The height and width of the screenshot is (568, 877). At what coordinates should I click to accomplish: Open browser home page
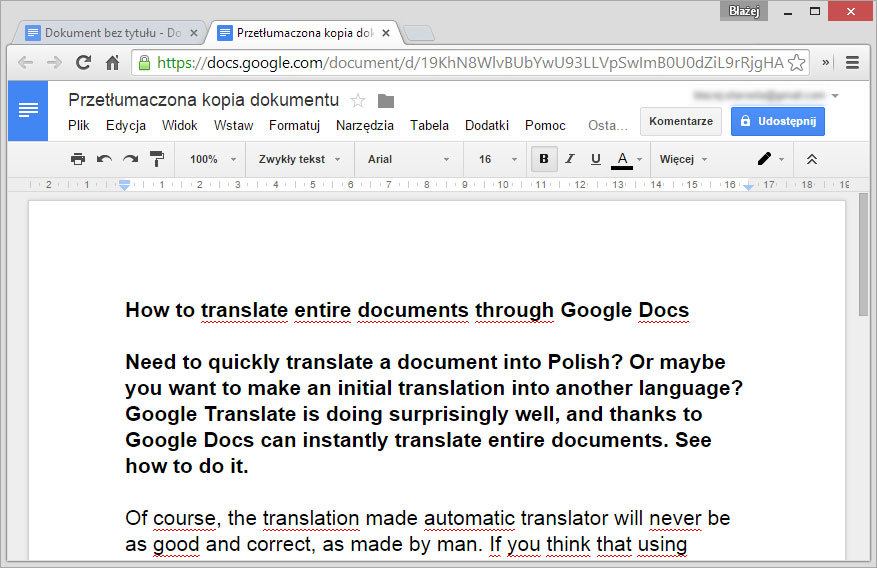[112, 63]
